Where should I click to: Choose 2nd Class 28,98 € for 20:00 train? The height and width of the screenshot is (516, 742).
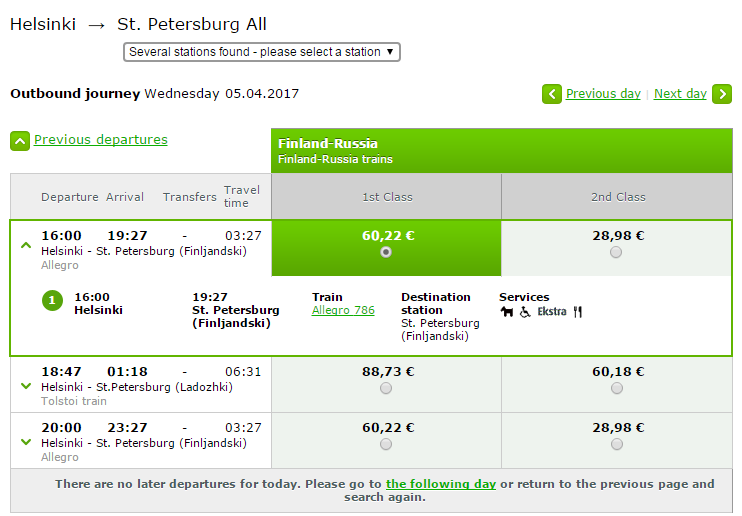click(616, 444)
